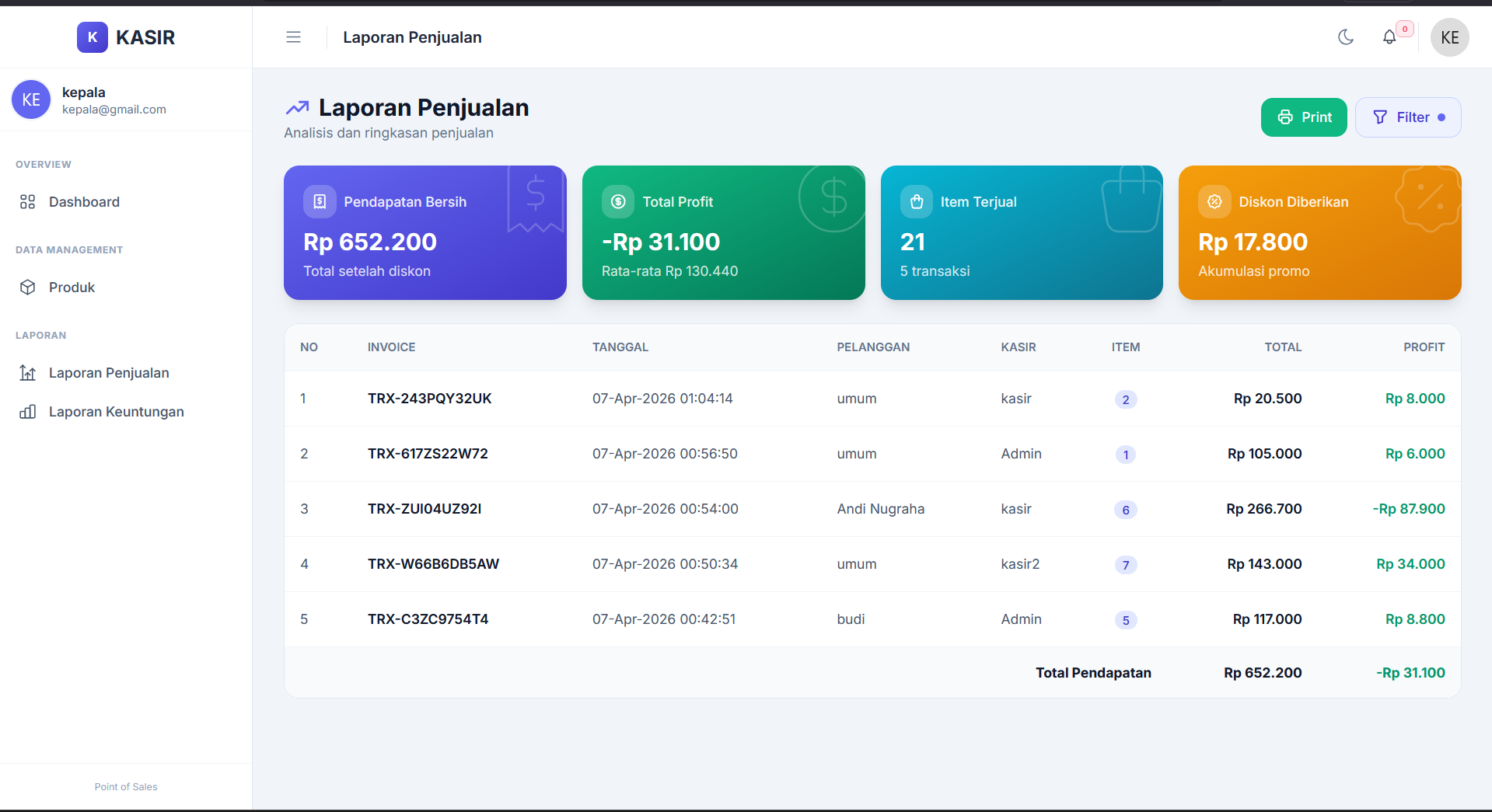Screen dimensions: 1492x812
Task: Click invoice TRX-W66B6DB5AW
Action: click(434, 564)
